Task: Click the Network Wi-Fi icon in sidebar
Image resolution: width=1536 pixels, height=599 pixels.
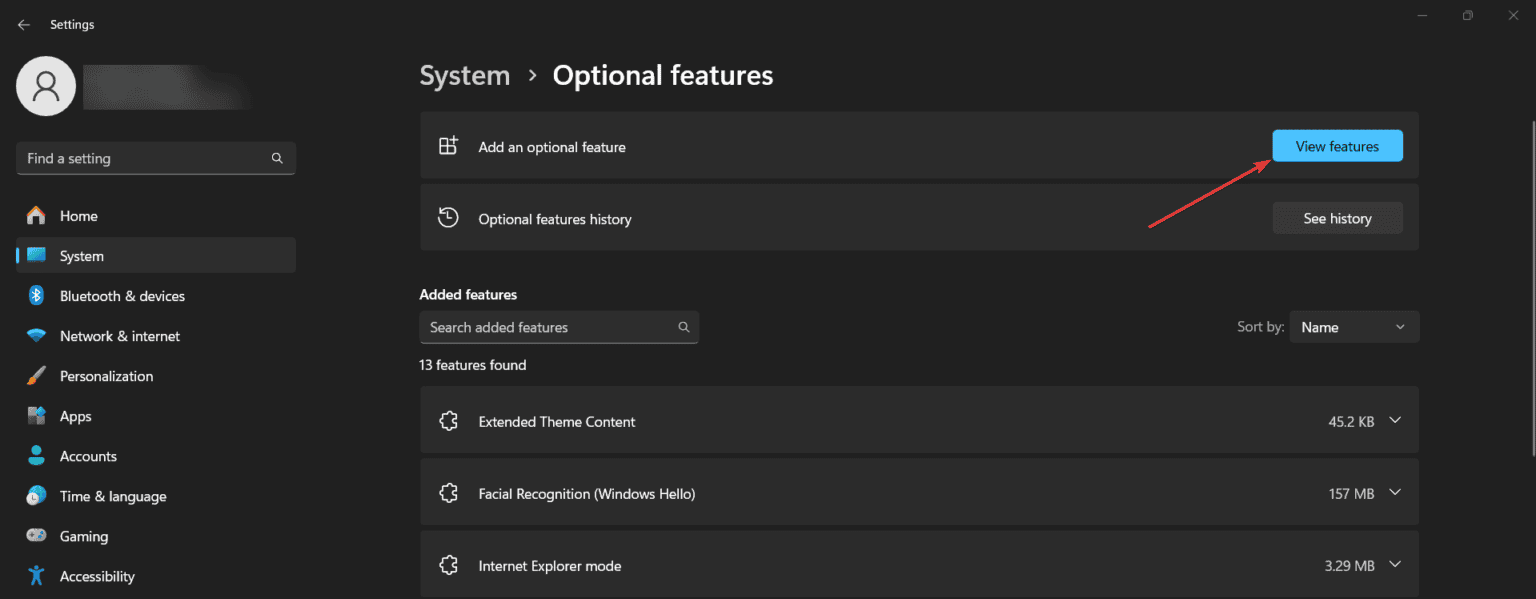Action: [x=37, y=336]
